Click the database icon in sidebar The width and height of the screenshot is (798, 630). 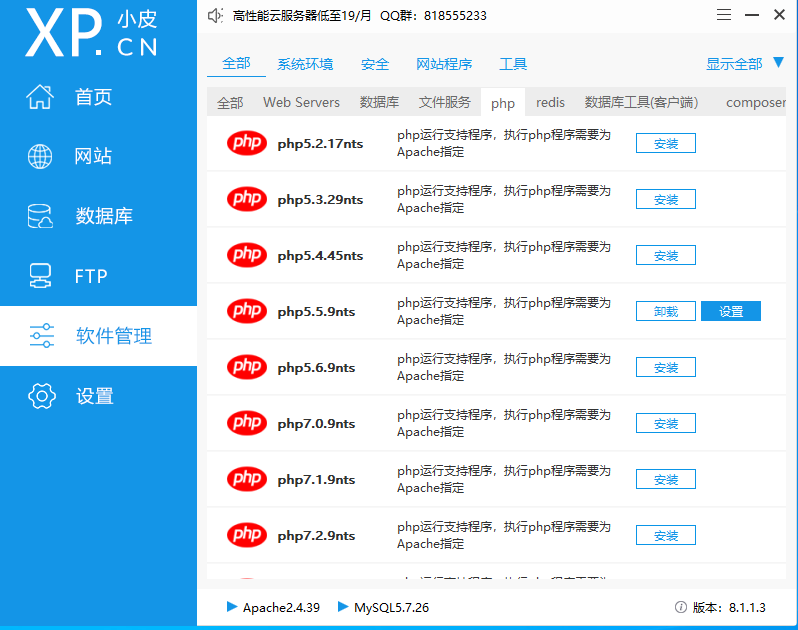(40, 216)
